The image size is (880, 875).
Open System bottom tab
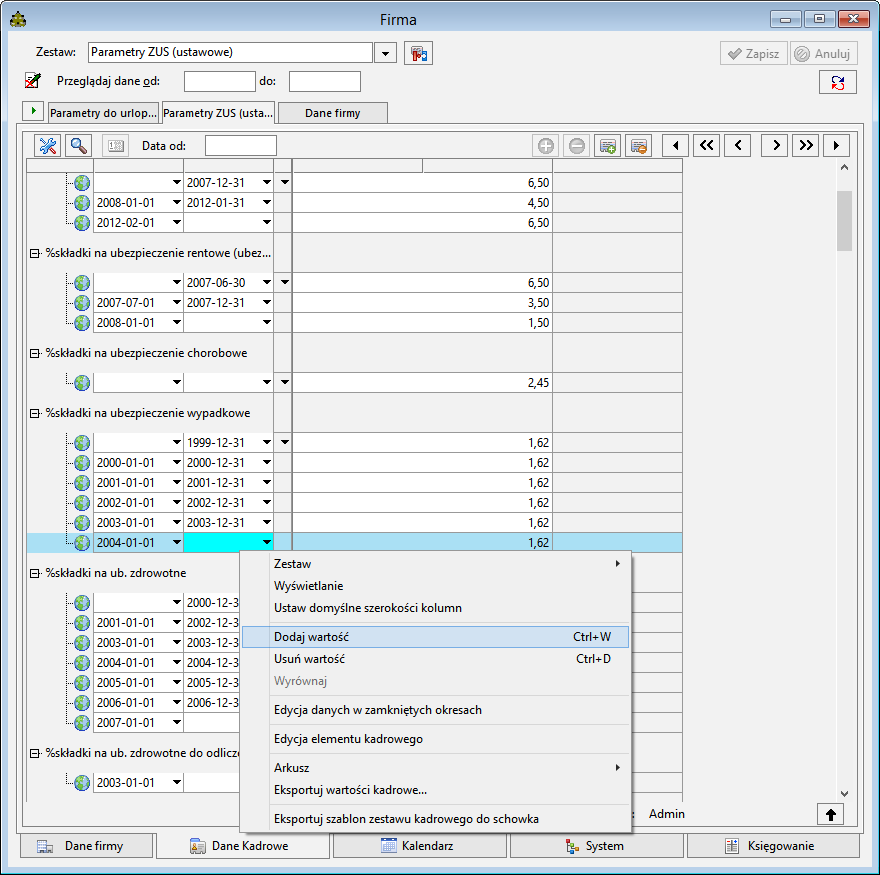[x=597, y=846]
